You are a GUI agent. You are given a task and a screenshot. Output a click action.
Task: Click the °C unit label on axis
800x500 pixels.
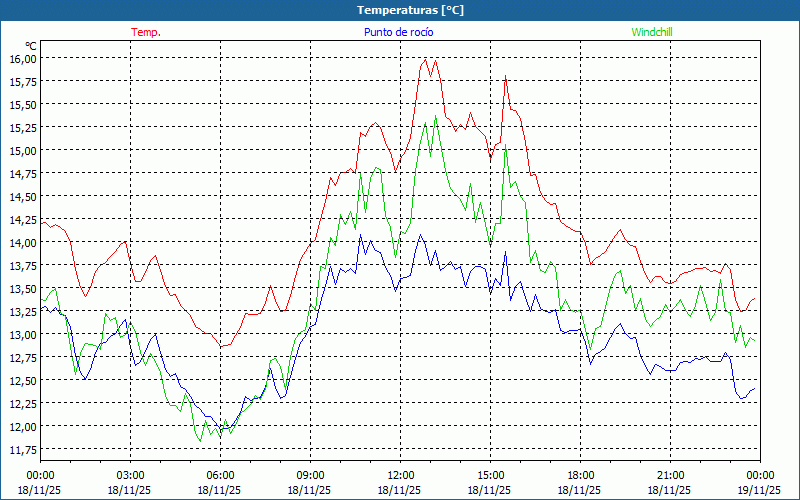[x=30, y=46]
